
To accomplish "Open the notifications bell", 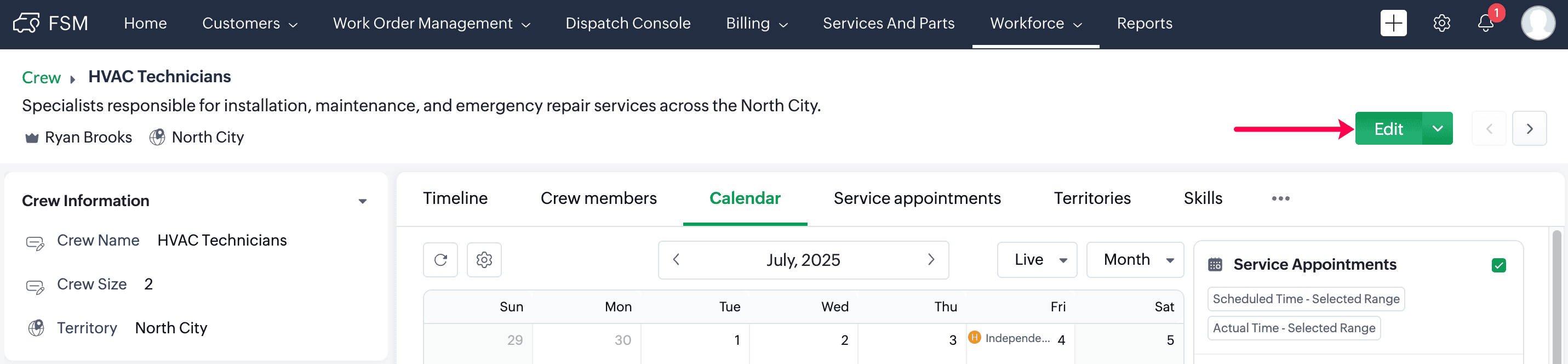I will tap(1485, 23).
